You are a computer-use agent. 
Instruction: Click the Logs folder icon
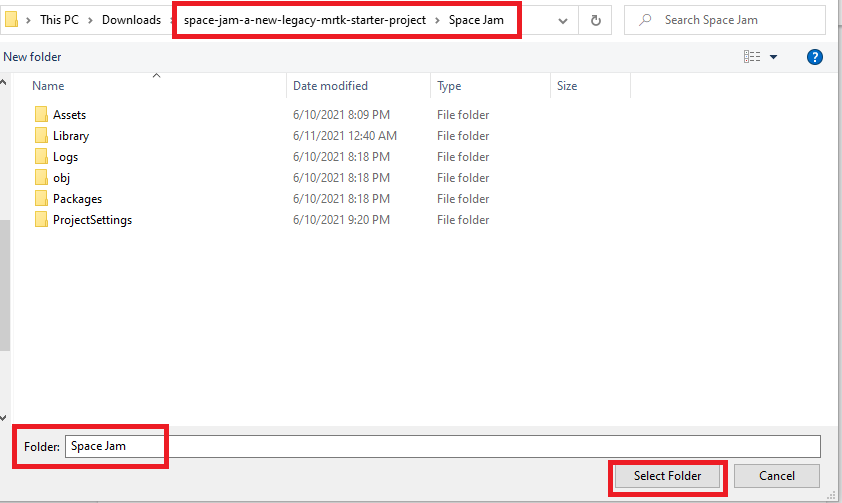tap(41, 156)
